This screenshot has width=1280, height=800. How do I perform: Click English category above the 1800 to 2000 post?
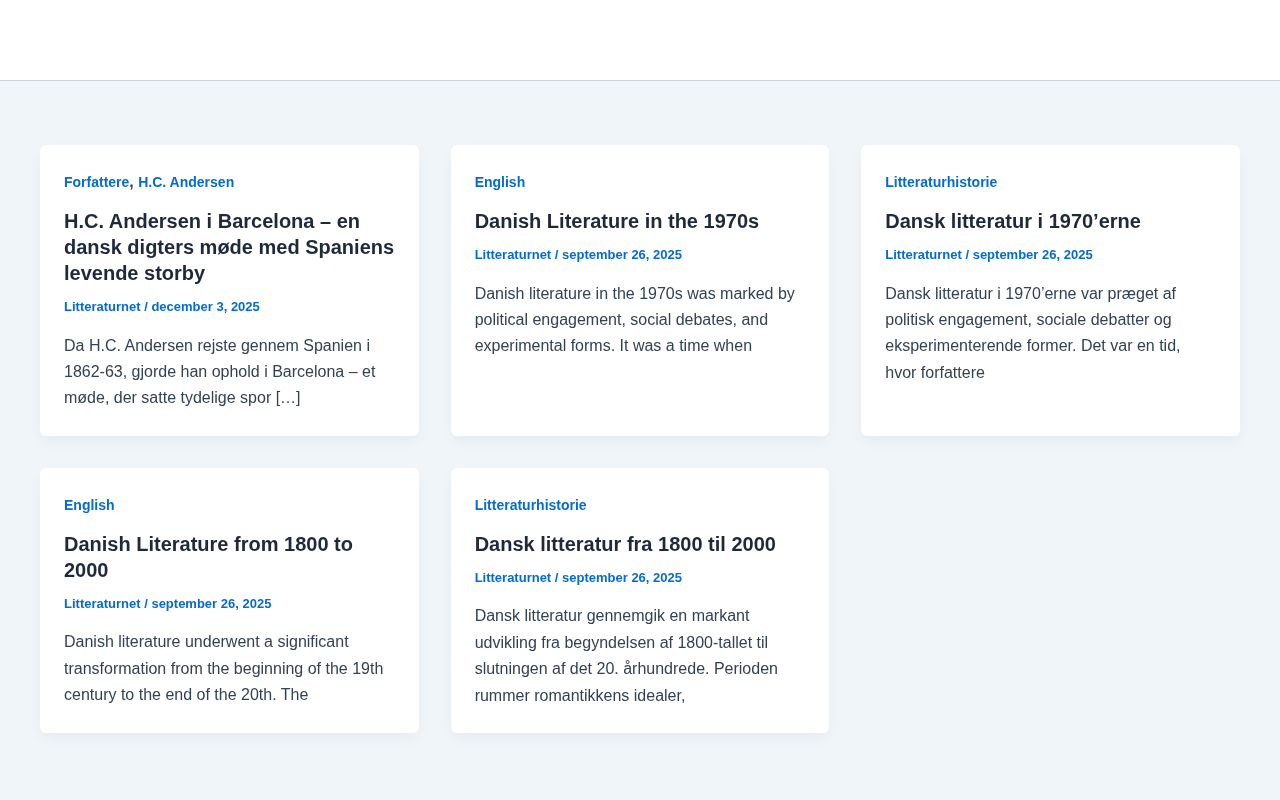tap(89, 505)
